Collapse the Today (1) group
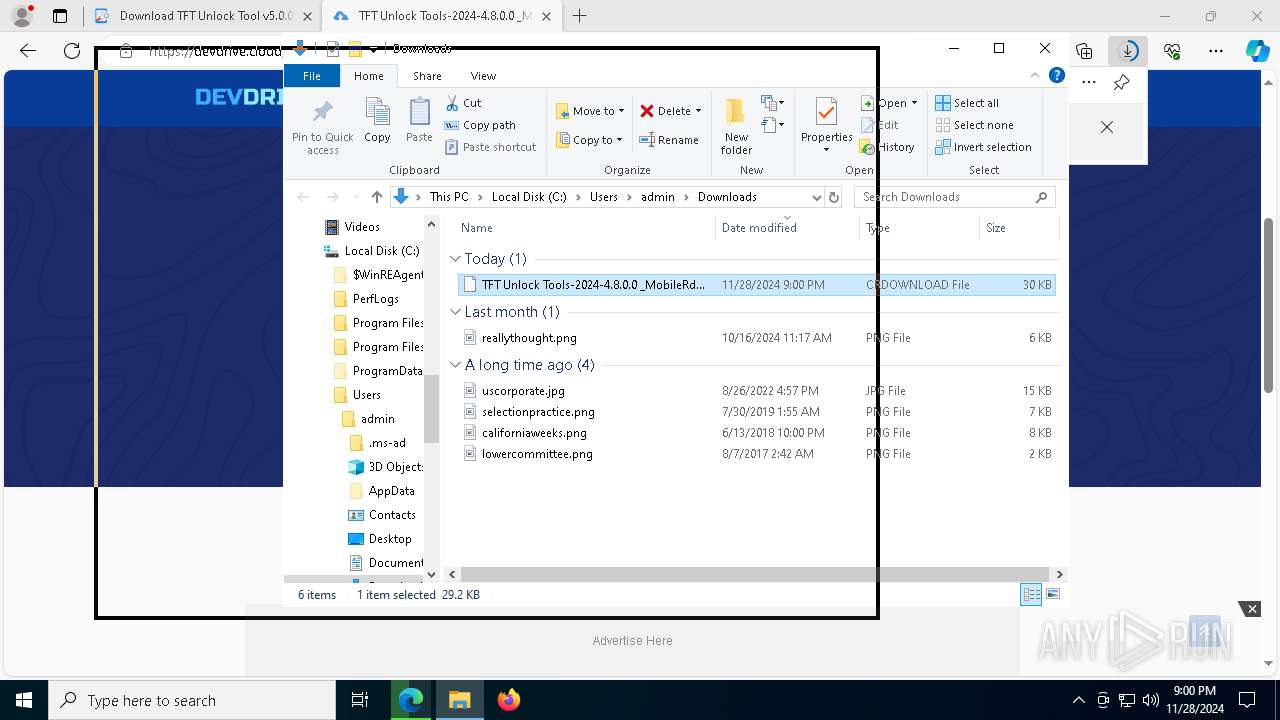Image resolution: width=1280 pixels, height=720 pixels. click(455, 259)
